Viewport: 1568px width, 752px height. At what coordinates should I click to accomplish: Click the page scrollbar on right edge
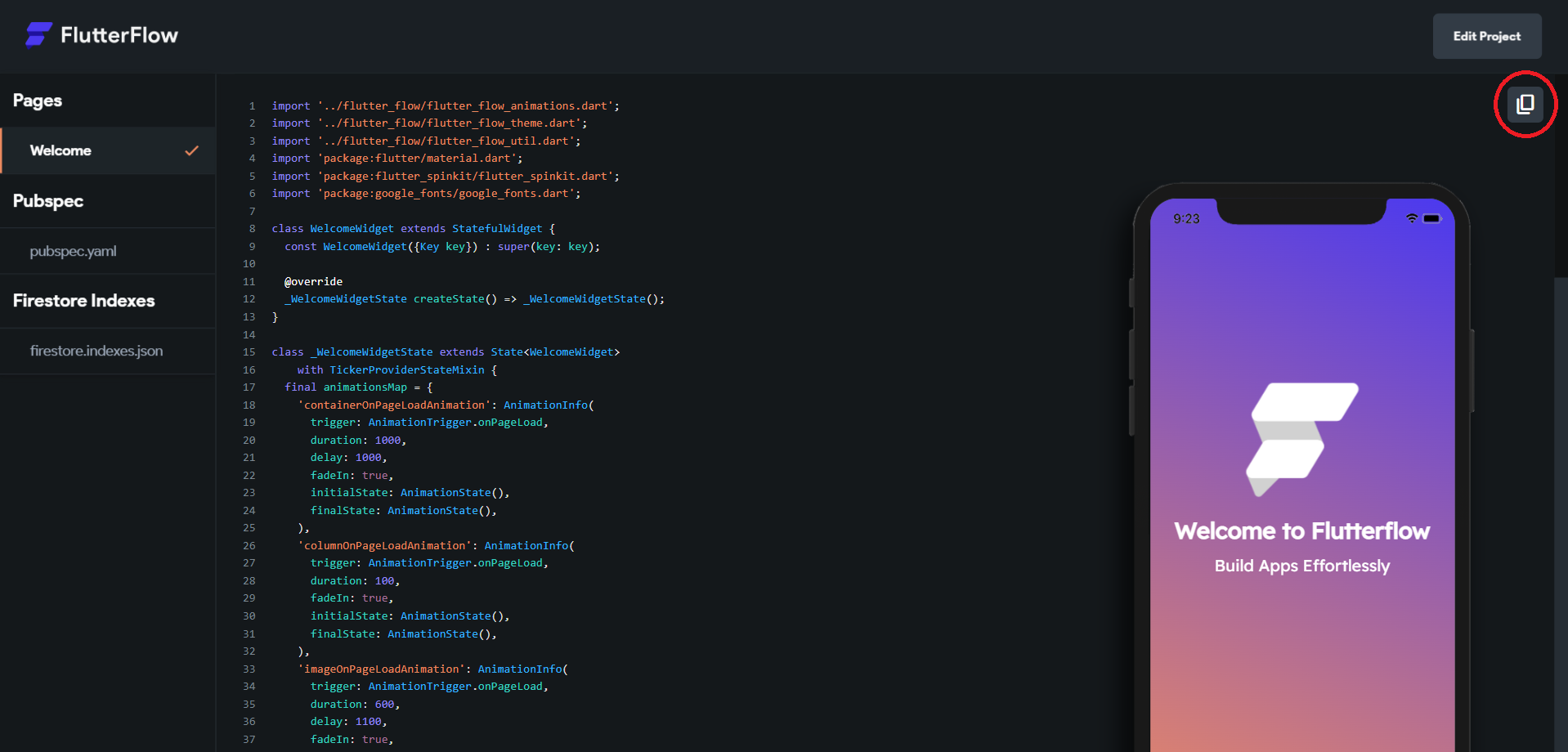(1561, 490)
